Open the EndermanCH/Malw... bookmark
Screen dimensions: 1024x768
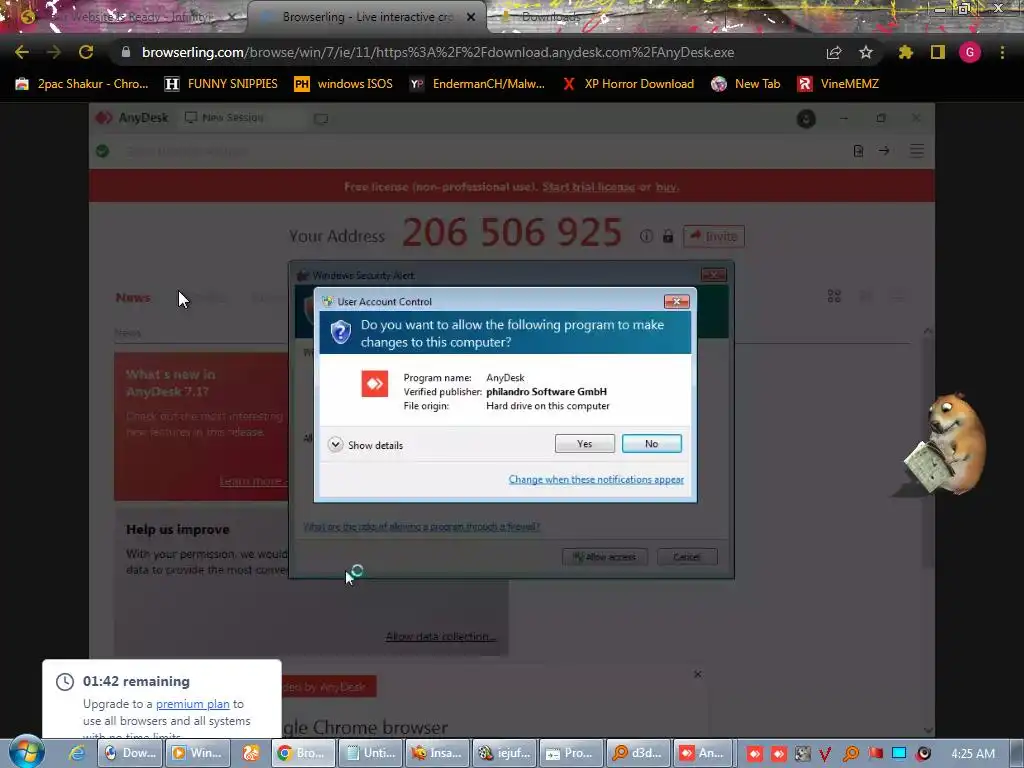point(477,84)
